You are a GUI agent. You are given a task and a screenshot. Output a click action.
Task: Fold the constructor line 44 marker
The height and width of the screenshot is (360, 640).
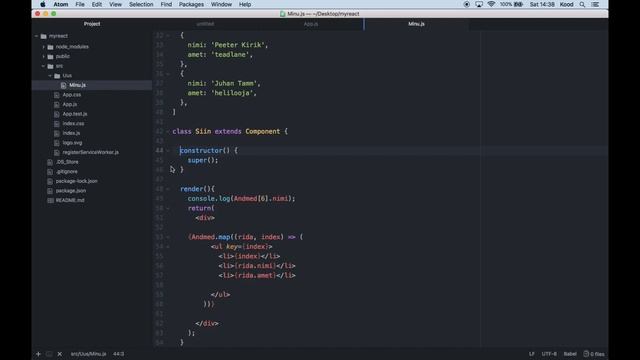(168, 151)
